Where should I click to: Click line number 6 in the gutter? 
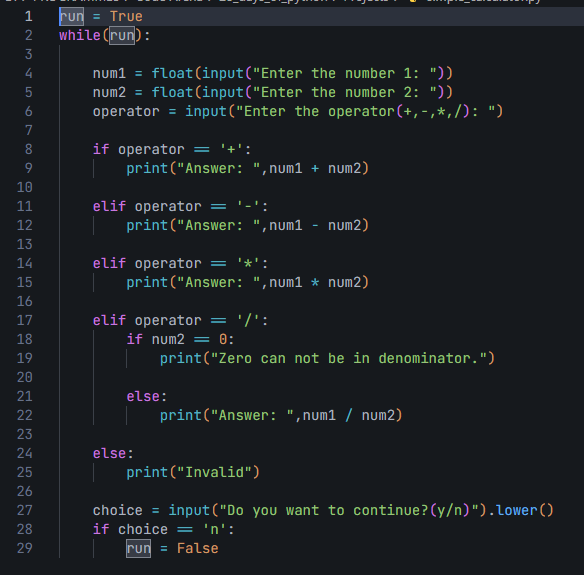click(28, 111)
